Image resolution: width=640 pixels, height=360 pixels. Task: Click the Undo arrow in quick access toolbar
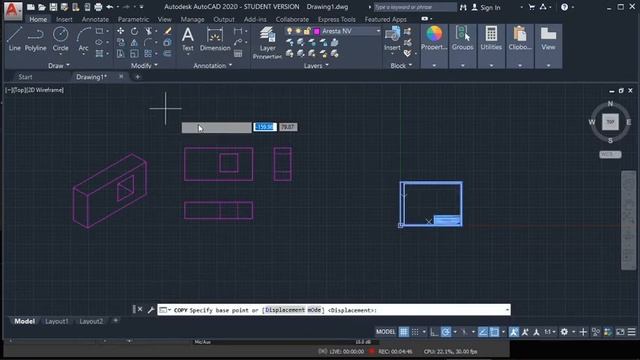tap(110, 7)
